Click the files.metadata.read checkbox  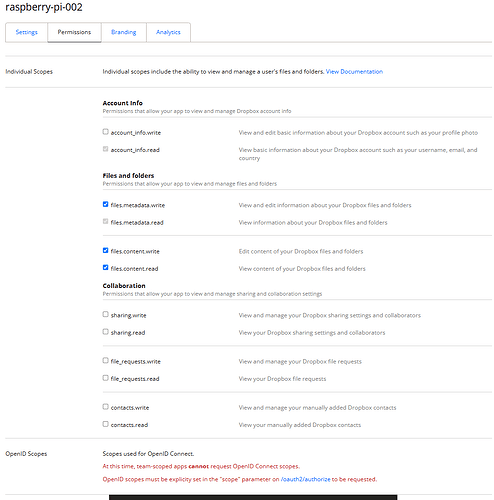pos(105,221)
